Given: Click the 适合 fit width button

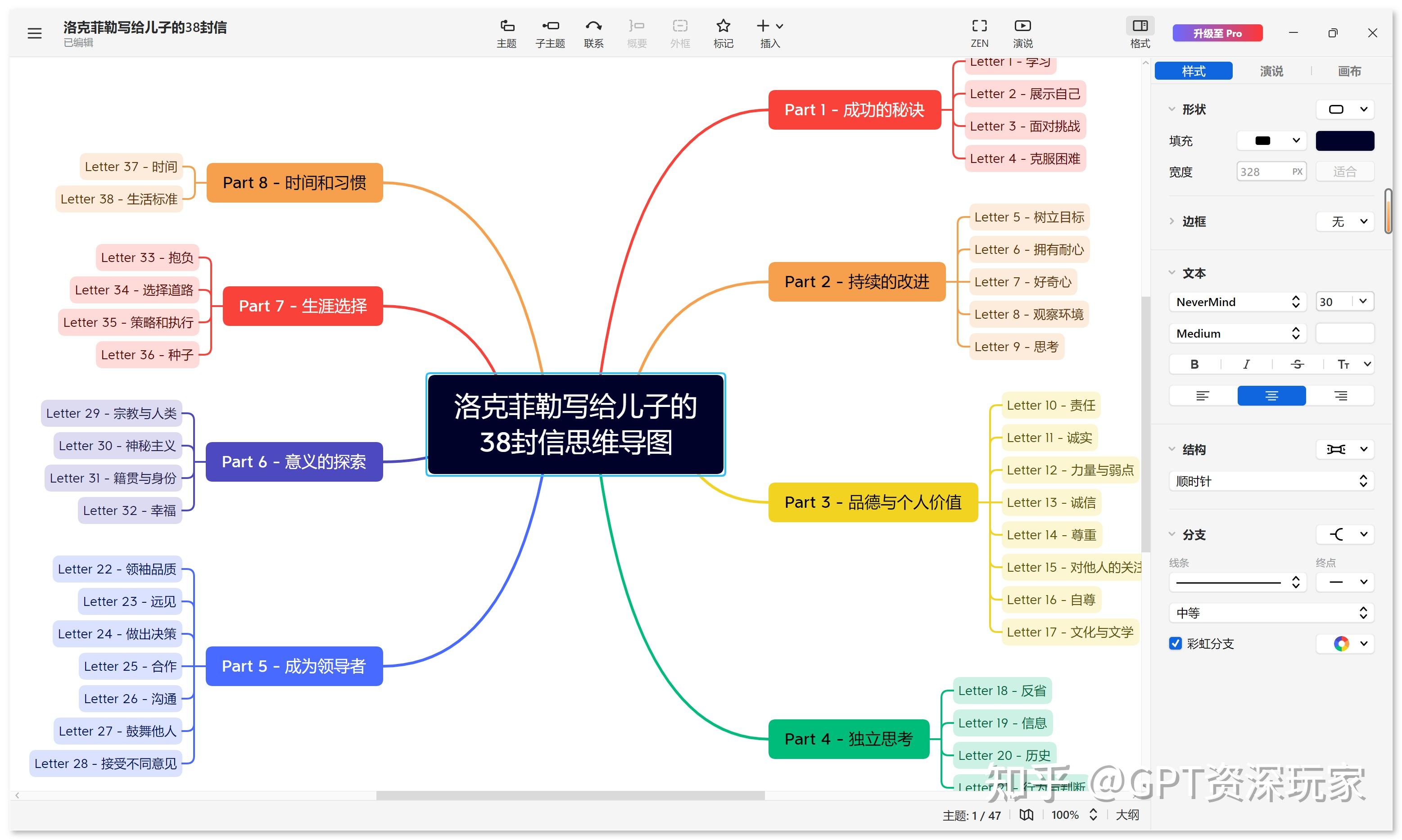Looking at the screenshot, I should (1345, 171).
